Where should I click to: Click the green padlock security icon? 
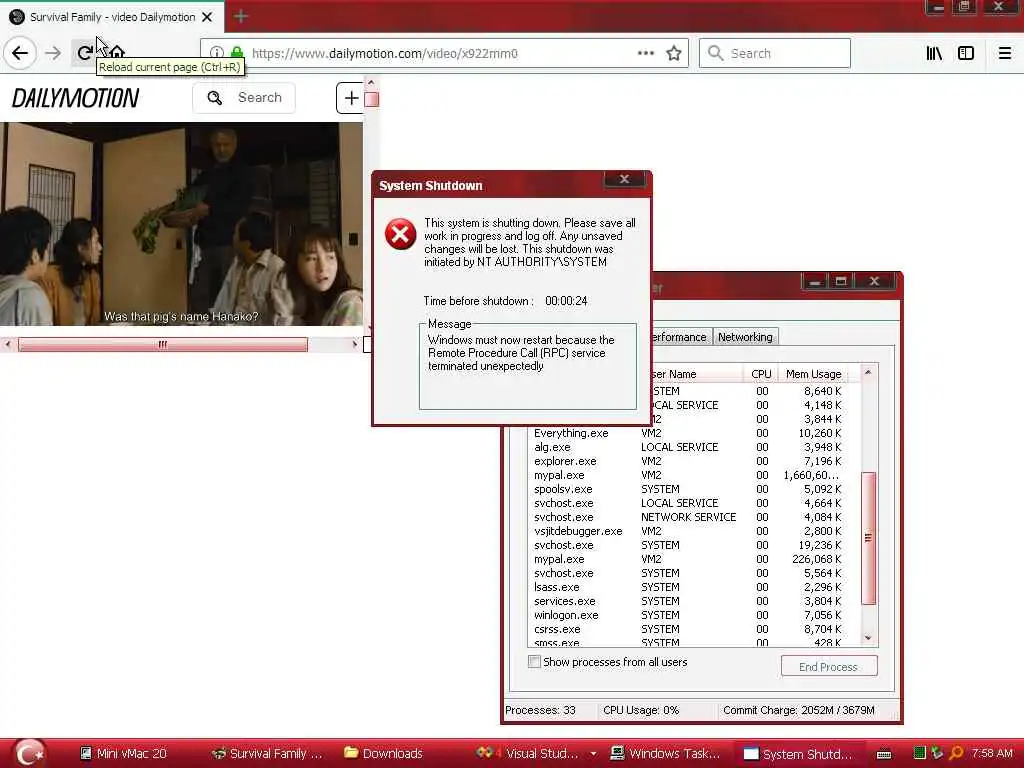pyautogui.click(x=236, y=53)
